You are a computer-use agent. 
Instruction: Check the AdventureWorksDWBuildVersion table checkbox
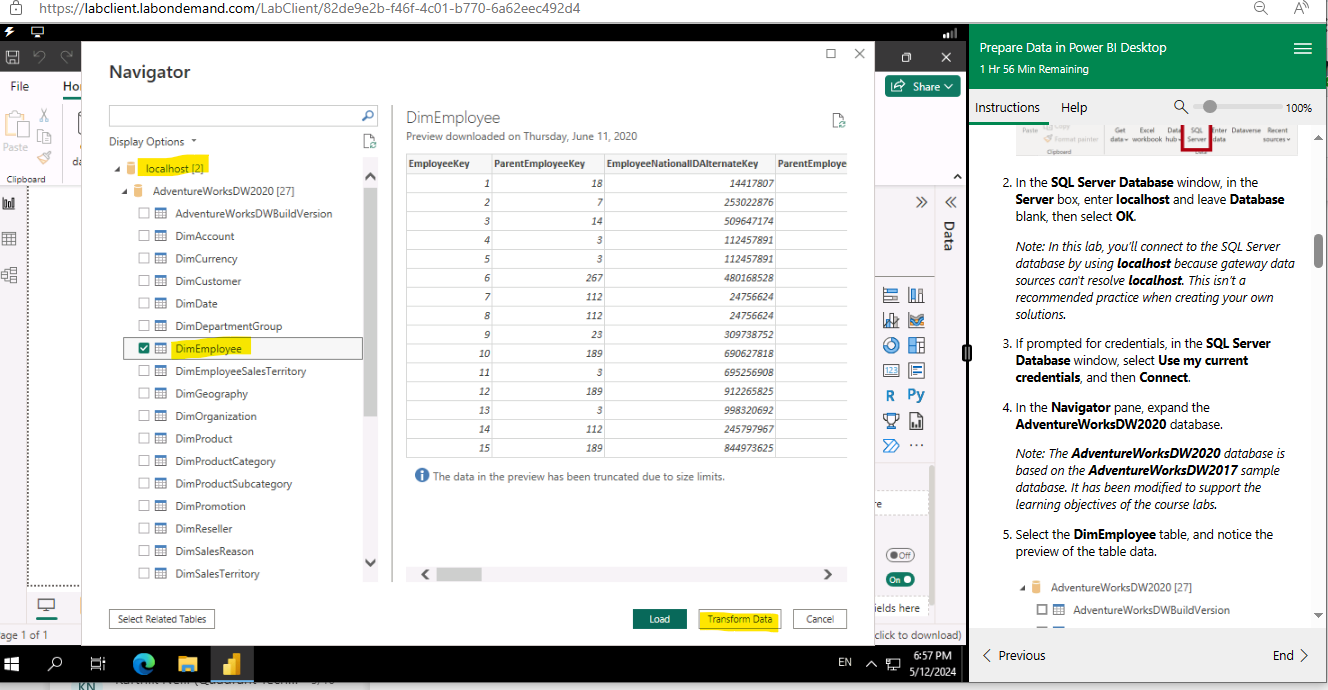[x=144, y=213]
